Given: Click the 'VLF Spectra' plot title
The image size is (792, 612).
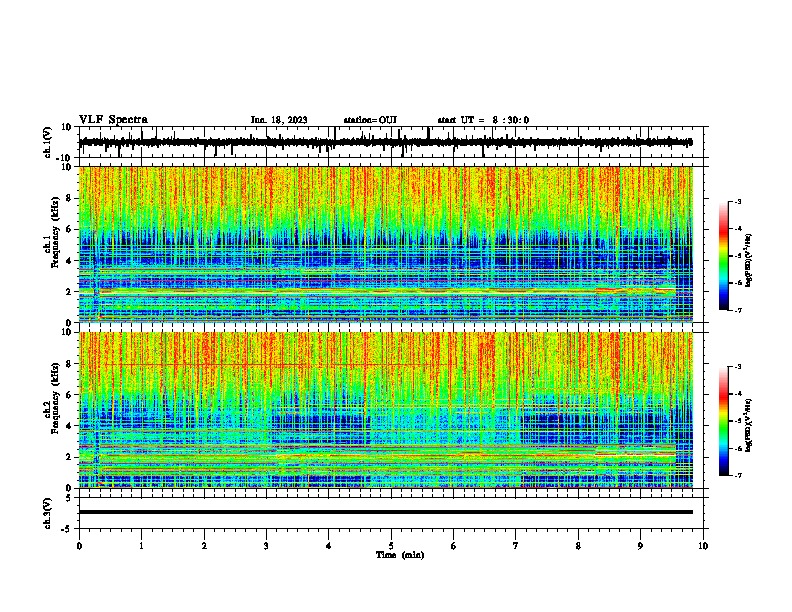Looking at the screenshot, I should (113, 120).
